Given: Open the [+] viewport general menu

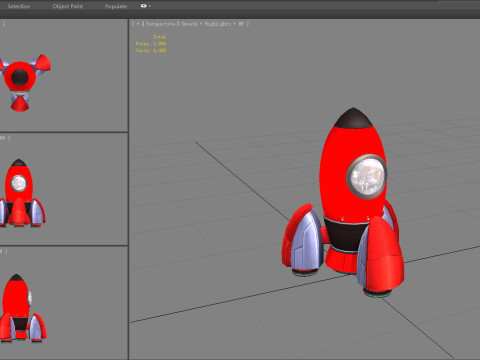Looking at the screenshot, I should (138, 24).
